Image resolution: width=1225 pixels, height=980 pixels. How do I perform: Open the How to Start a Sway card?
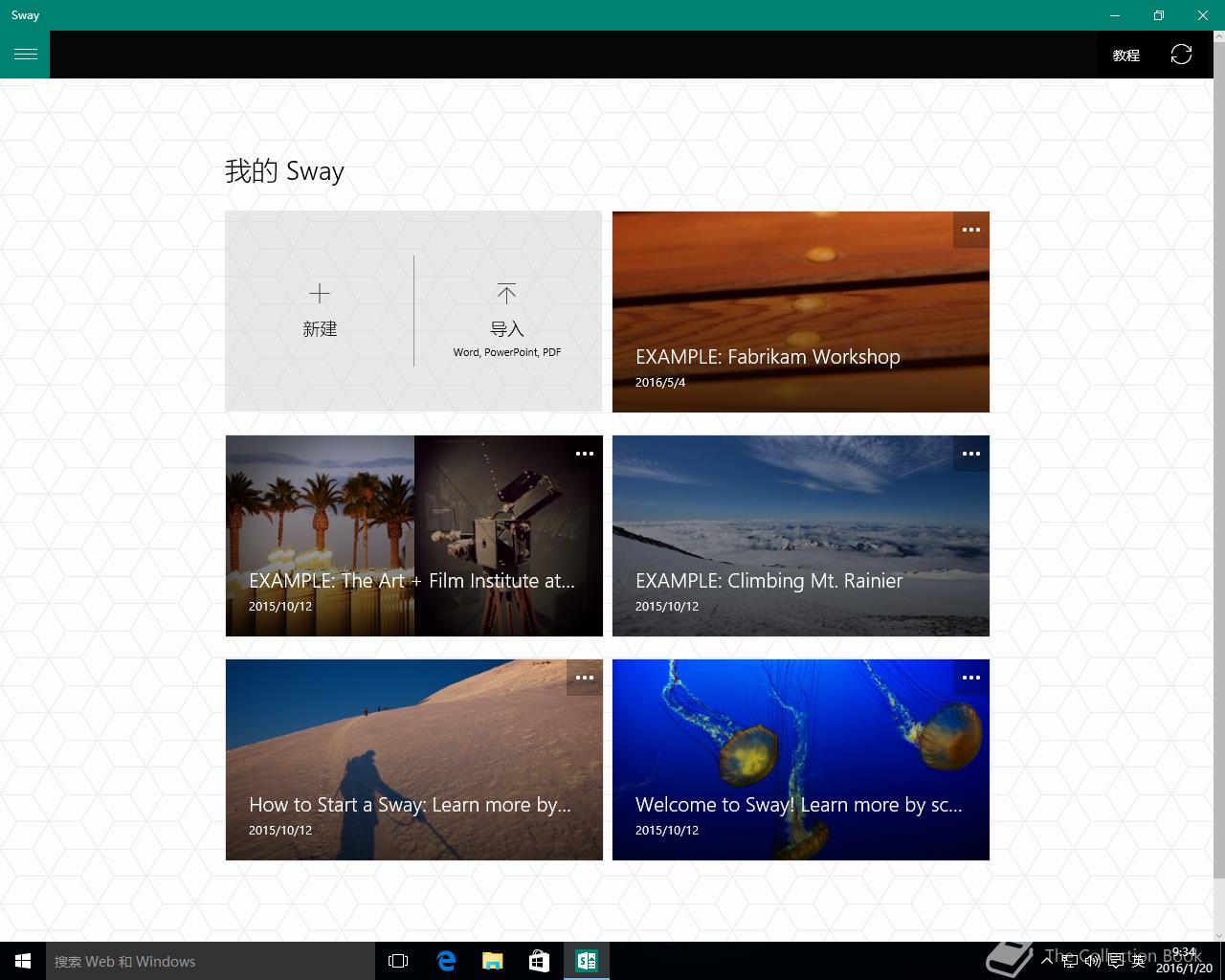(414, 760)
